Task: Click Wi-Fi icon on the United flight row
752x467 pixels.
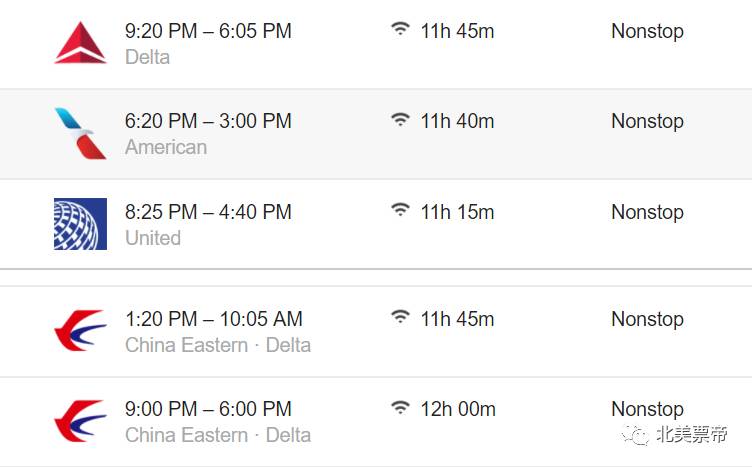Action: click(x=400, y=210)
